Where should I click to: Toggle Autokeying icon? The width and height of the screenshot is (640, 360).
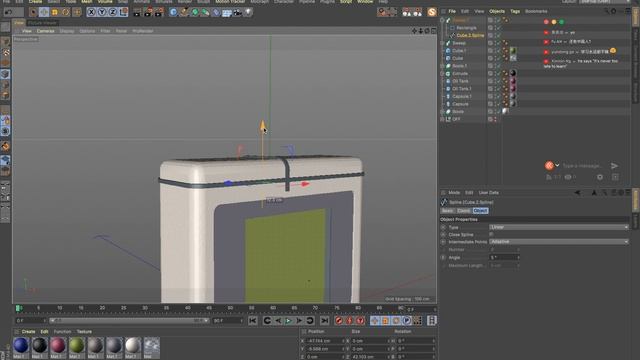pos(349,321)
